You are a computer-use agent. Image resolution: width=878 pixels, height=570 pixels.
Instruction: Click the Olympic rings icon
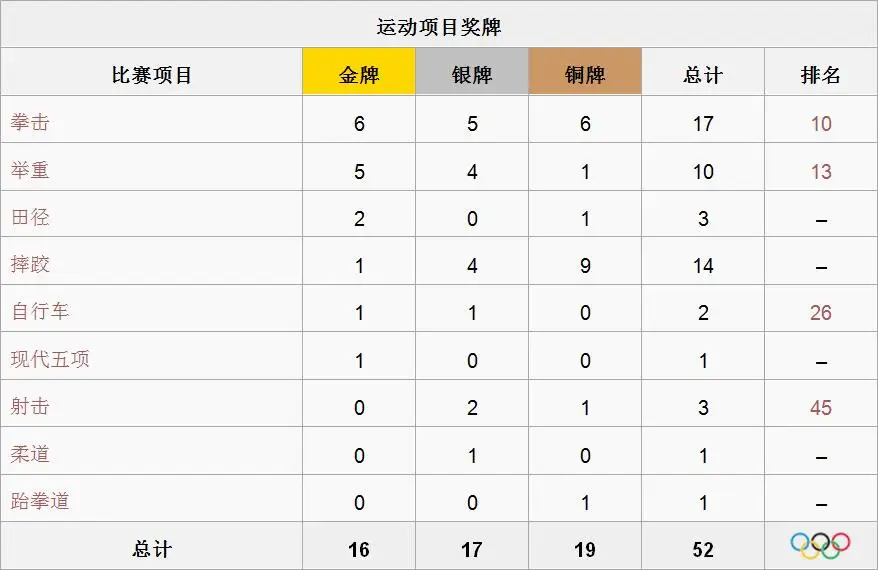coord(820,545)
